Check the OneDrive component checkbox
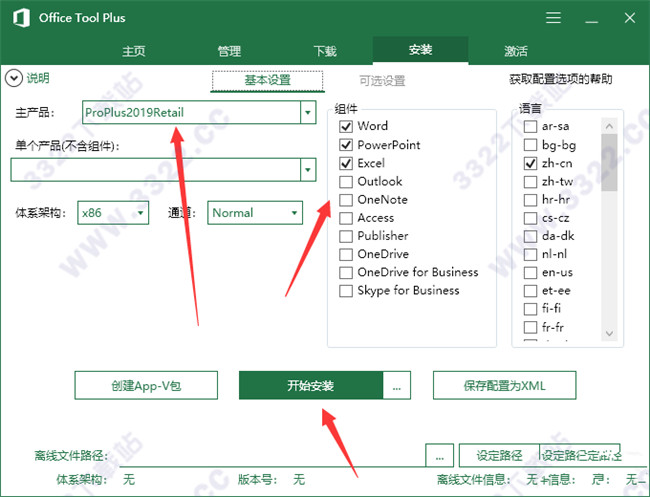Viewport: 650px width, 497px height. (346, 254)
